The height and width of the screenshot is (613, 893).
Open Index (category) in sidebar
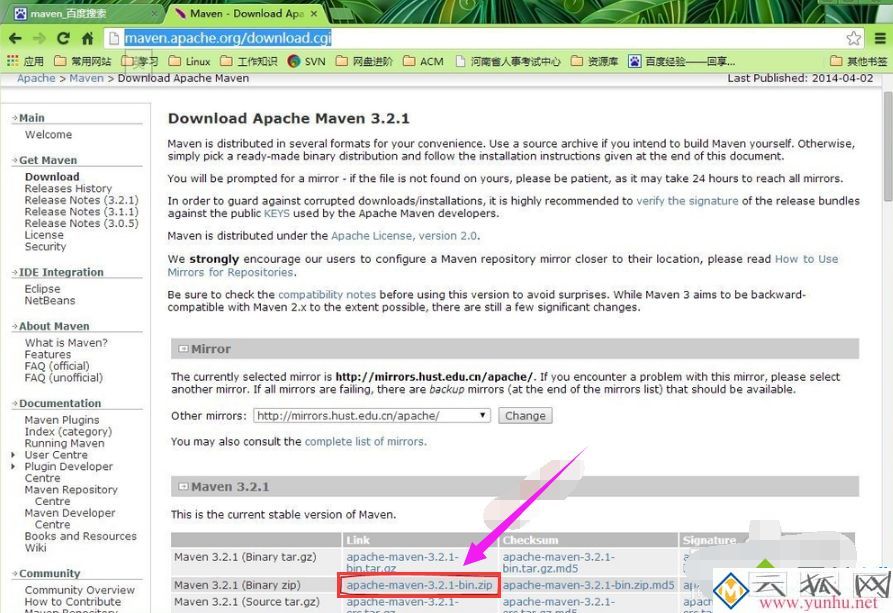pos(68,431)
